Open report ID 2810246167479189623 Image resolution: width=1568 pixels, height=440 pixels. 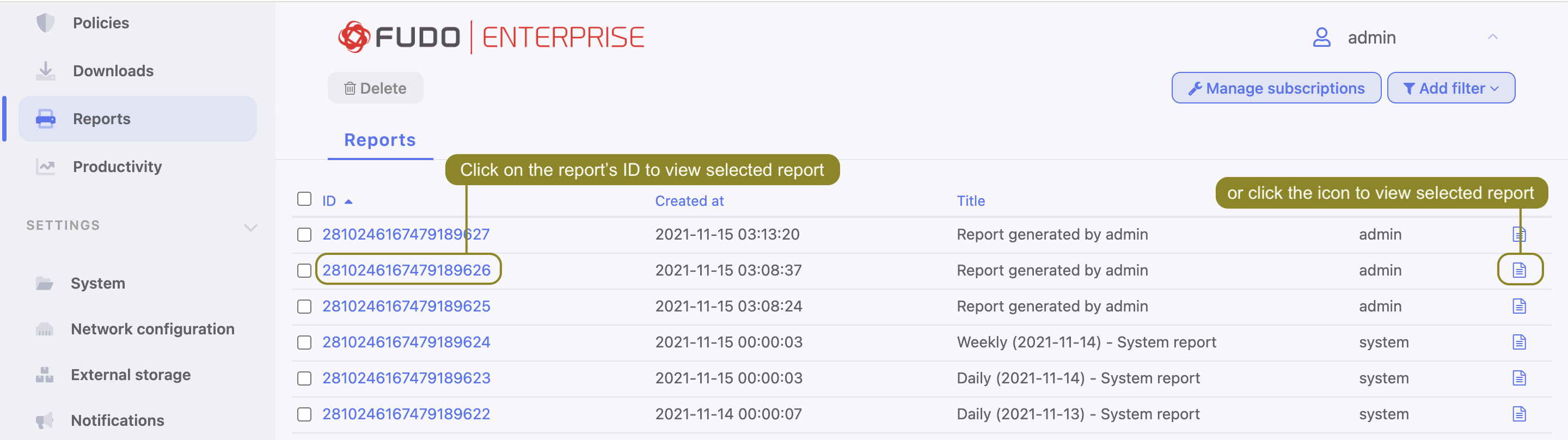pyautogui.click(x=406, y=378)
